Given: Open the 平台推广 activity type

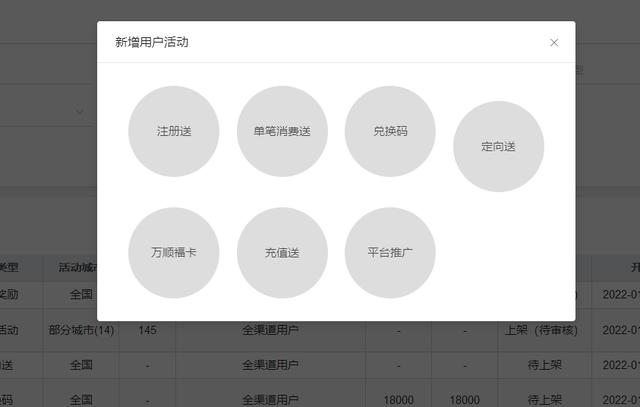Looking at the screenshot, I should tap(390, 253).
